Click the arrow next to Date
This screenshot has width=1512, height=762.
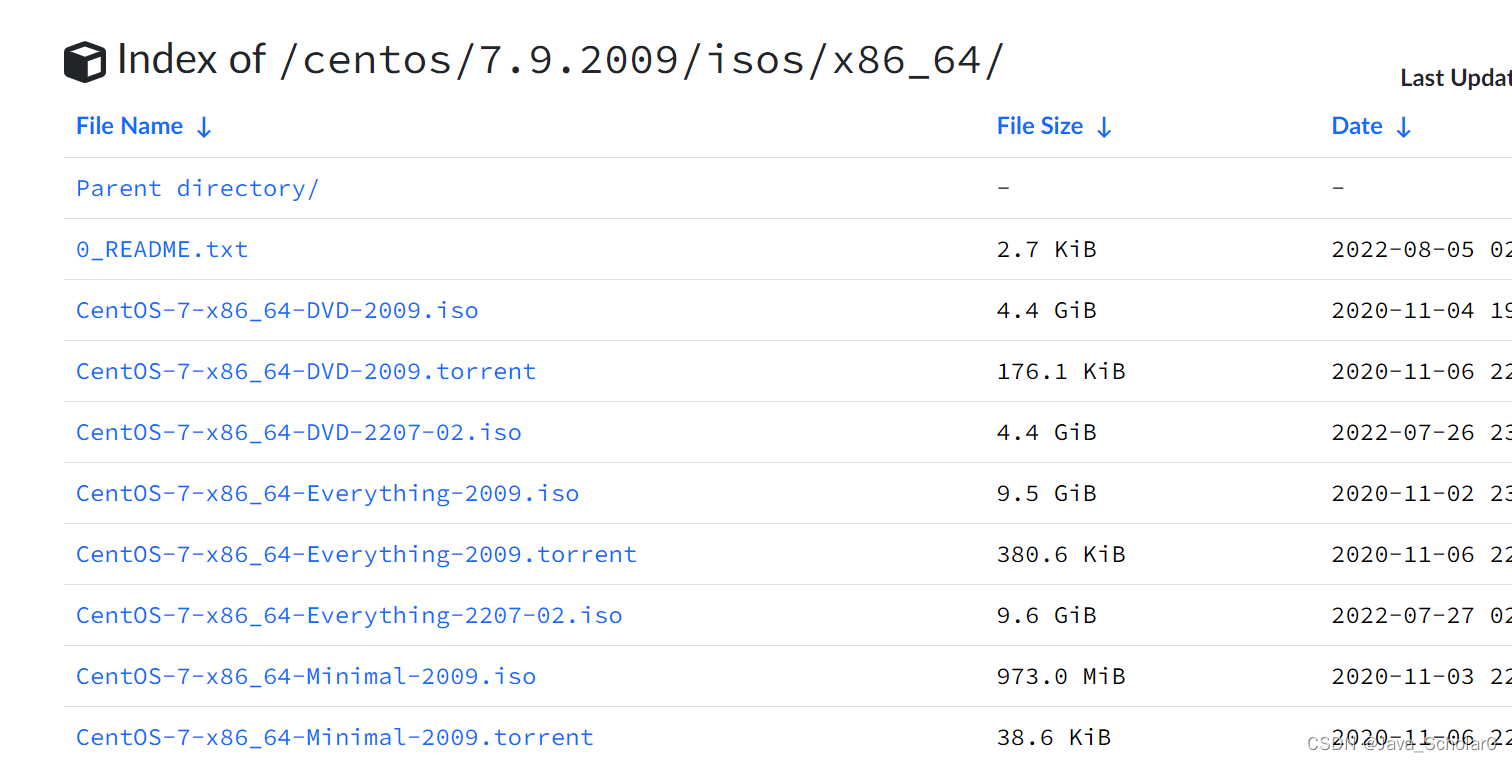(x=1403, y=127)
